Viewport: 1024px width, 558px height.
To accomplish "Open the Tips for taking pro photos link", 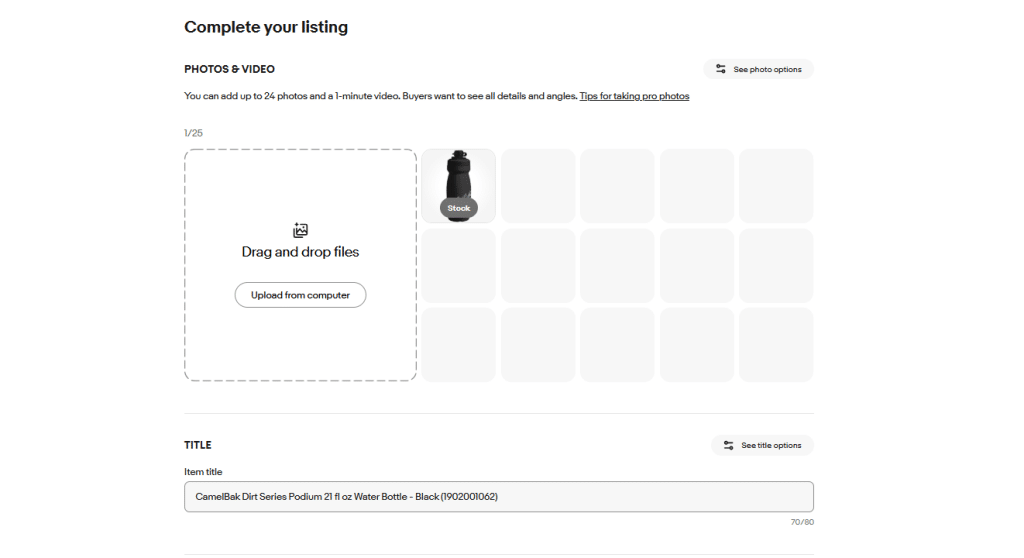I will tap(634, 96).
